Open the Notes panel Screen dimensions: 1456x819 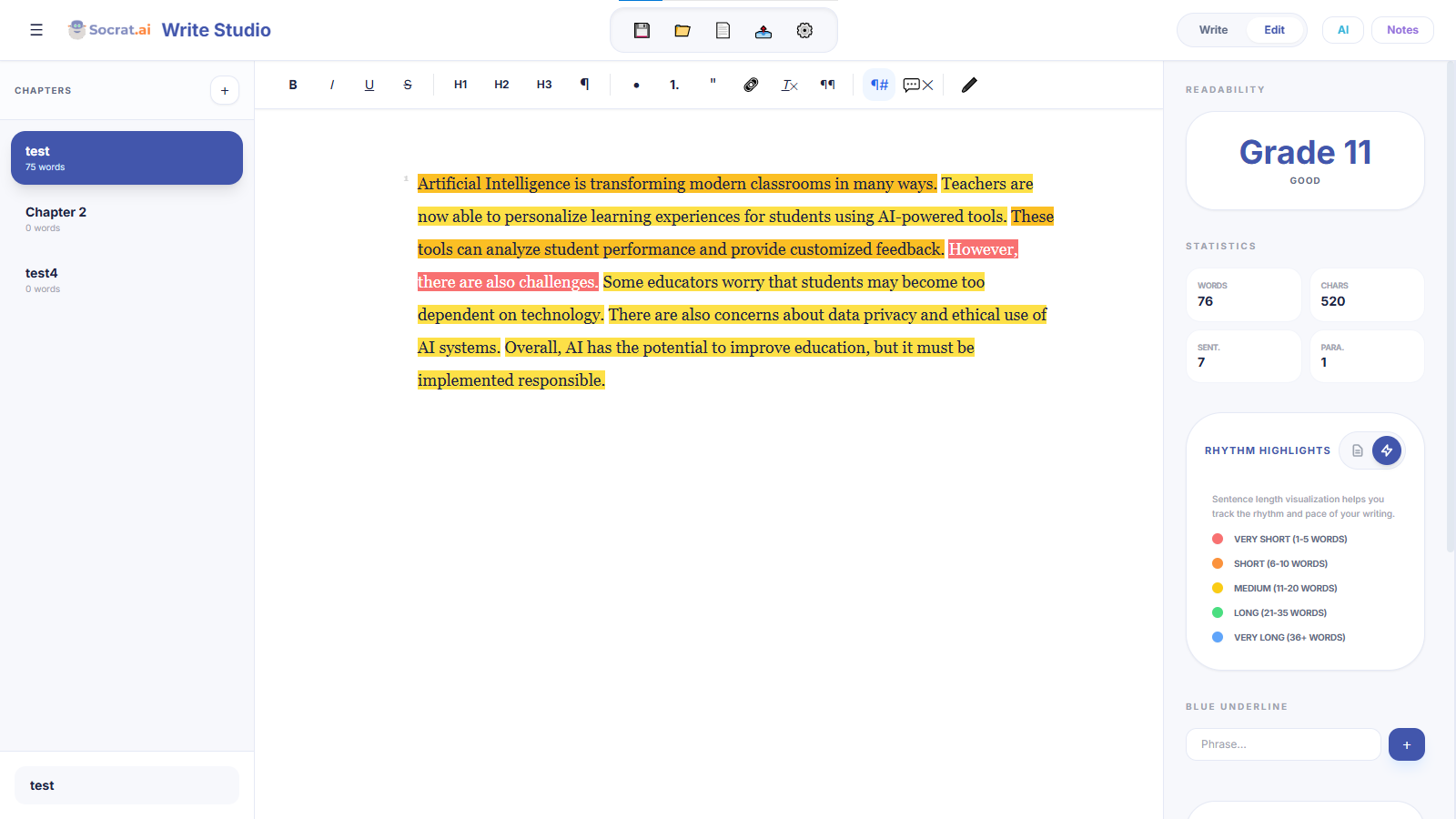(x=1401, y=29)
